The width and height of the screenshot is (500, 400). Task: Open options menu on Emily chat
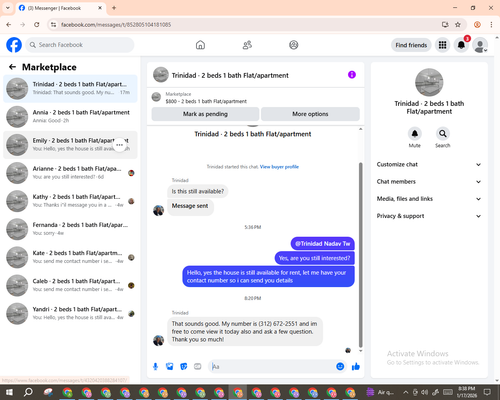point(120,145)
